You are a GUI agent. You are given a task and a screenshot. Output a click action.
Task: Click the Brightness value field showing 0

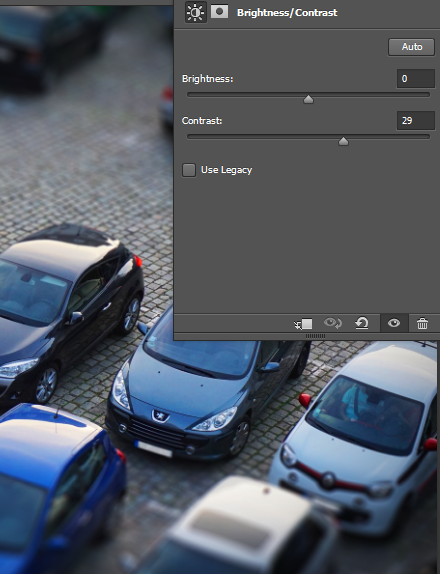coord(416,79)
